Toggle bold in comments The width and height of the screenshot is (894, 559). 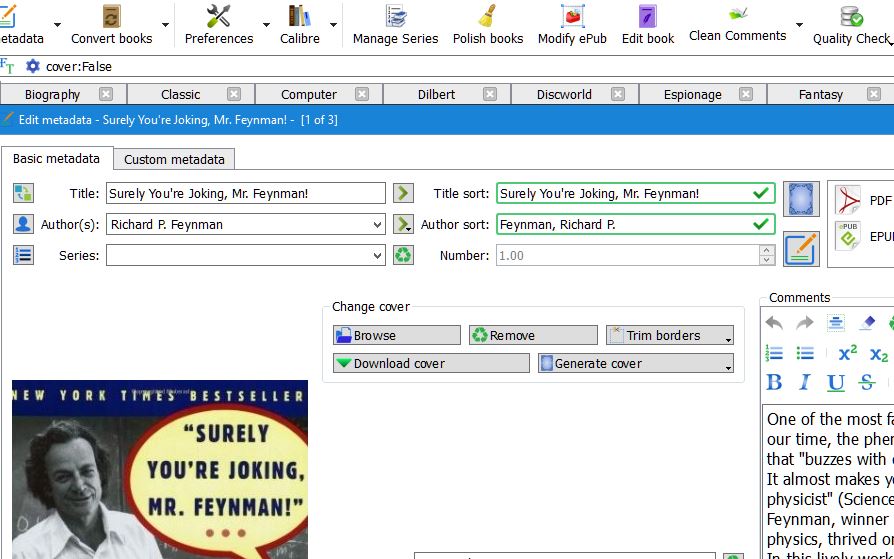point(774,382)
